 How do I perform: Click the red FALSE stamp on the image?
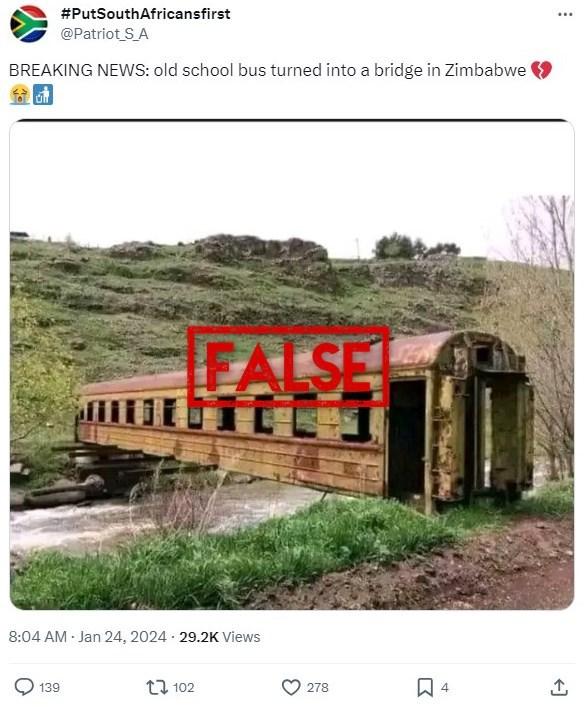tap(288, 367)
